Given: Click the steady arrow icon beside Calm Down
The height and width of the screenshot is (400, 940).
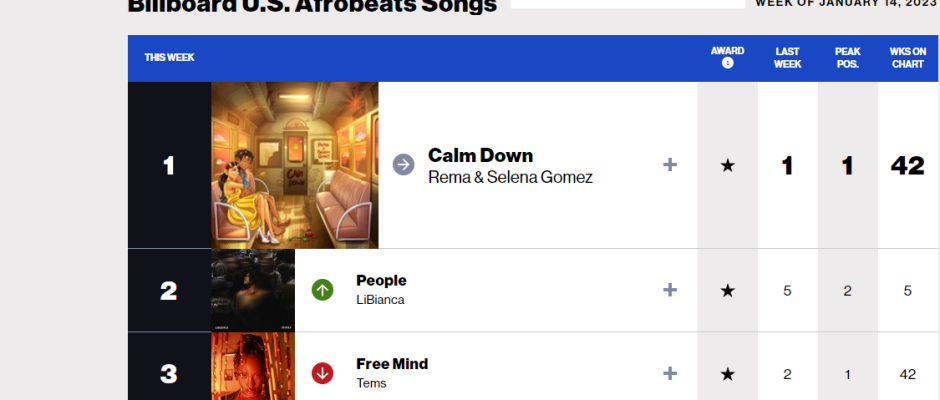Looking at the screenshot, I should [403, 165].
